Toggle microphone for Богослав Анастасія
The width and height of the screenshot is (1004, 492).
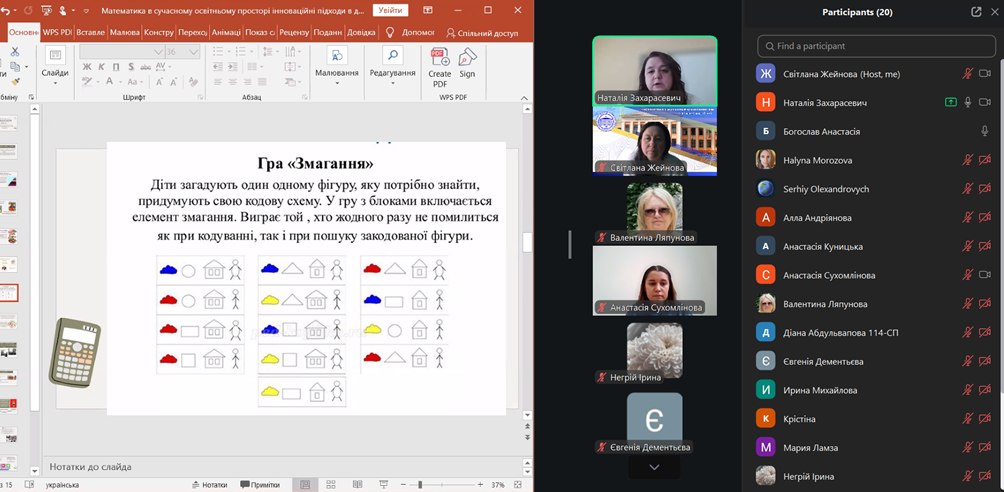[985, 131]
